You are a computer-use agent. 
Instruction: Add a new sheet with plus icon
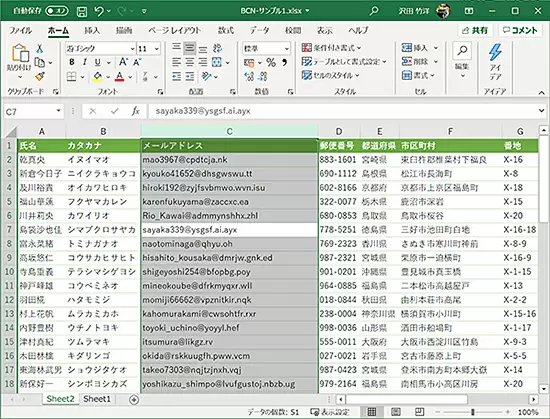pyautogui.click(x=134, y=399)
